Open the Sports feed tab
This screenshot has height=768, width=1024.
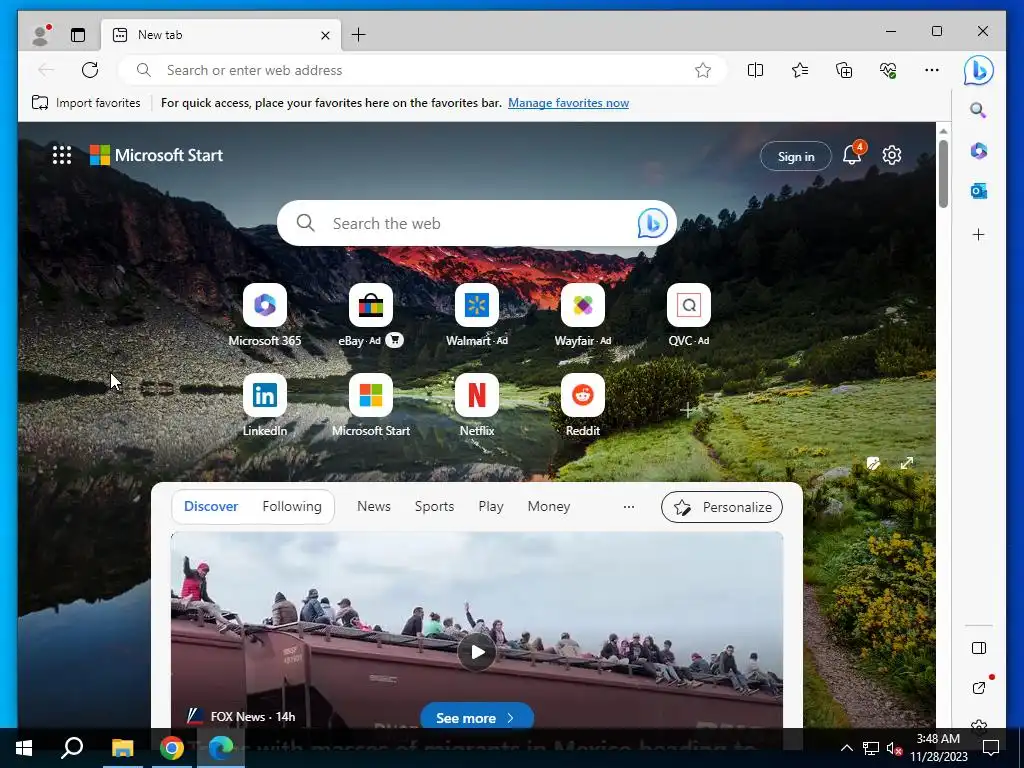tap(434, 506)
